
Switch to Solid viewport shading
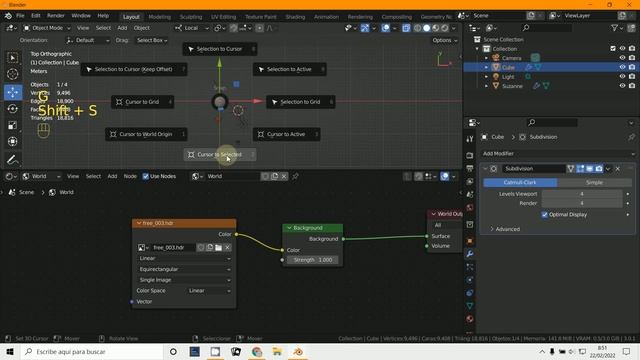[x=427, y=28]
